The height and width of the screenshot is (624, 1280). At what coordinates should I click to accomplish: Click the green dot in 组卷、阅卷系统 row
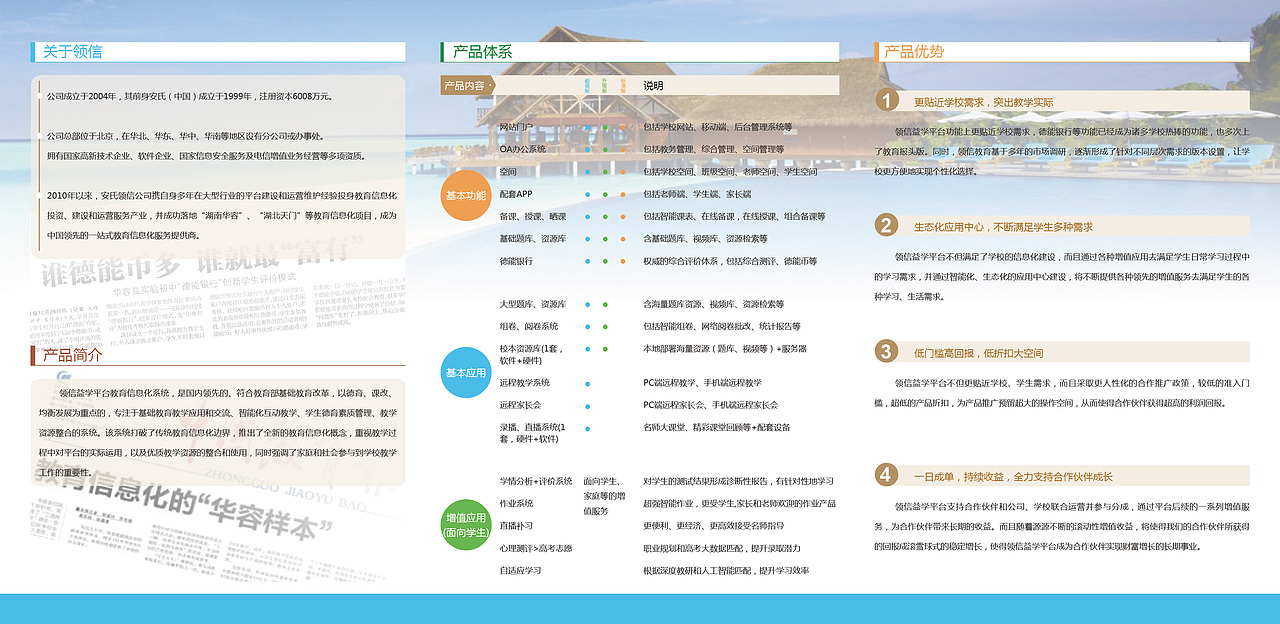pos(605,326)
